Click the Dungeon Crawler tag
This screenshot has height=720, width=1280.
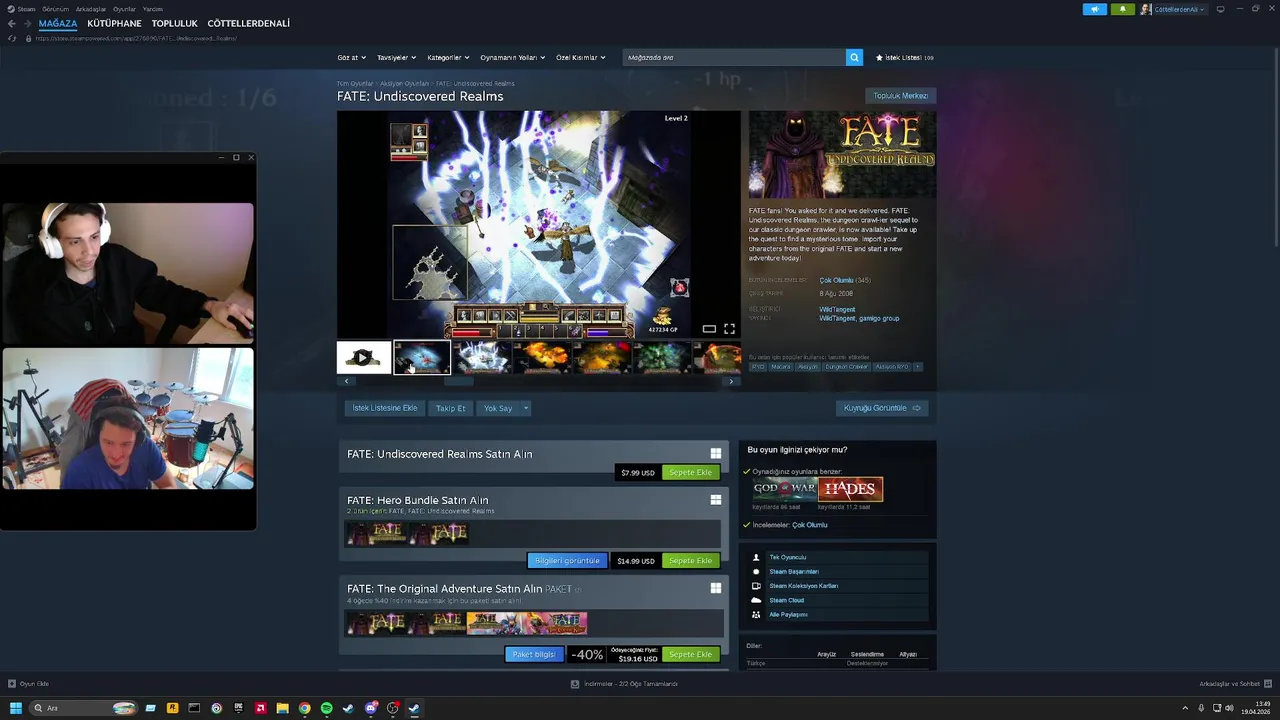[x=846, y=367]
